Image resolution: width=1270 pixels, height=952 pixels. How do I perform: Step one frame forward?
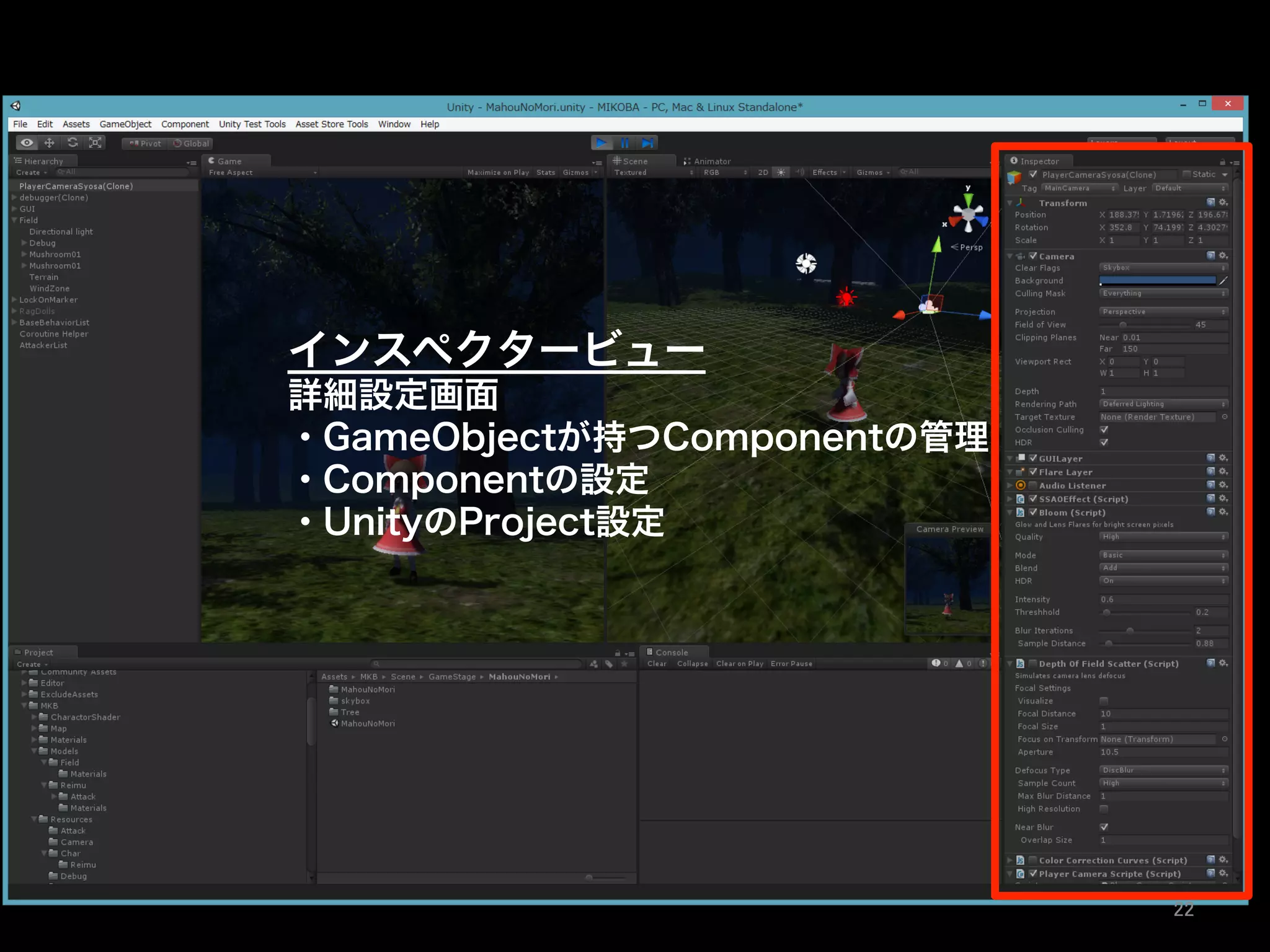(x=647, y=143)
